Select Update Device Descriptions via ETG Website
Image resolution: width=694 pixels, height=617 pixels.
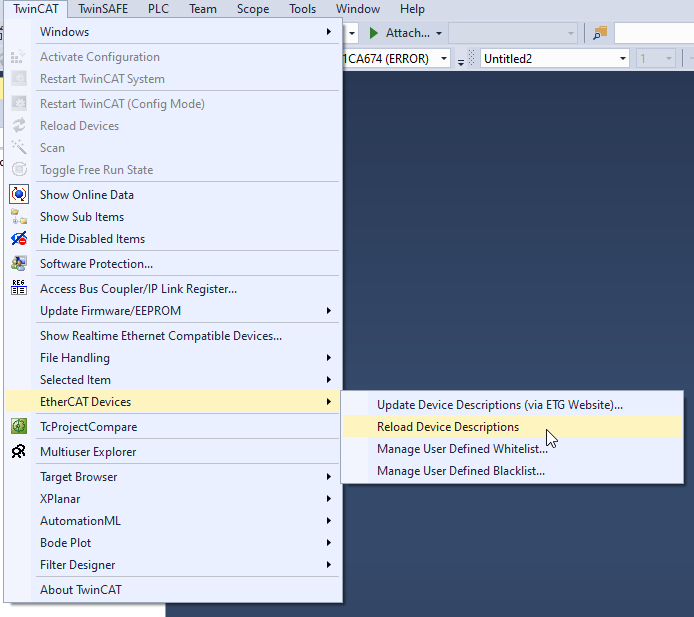tap(512, 405)
